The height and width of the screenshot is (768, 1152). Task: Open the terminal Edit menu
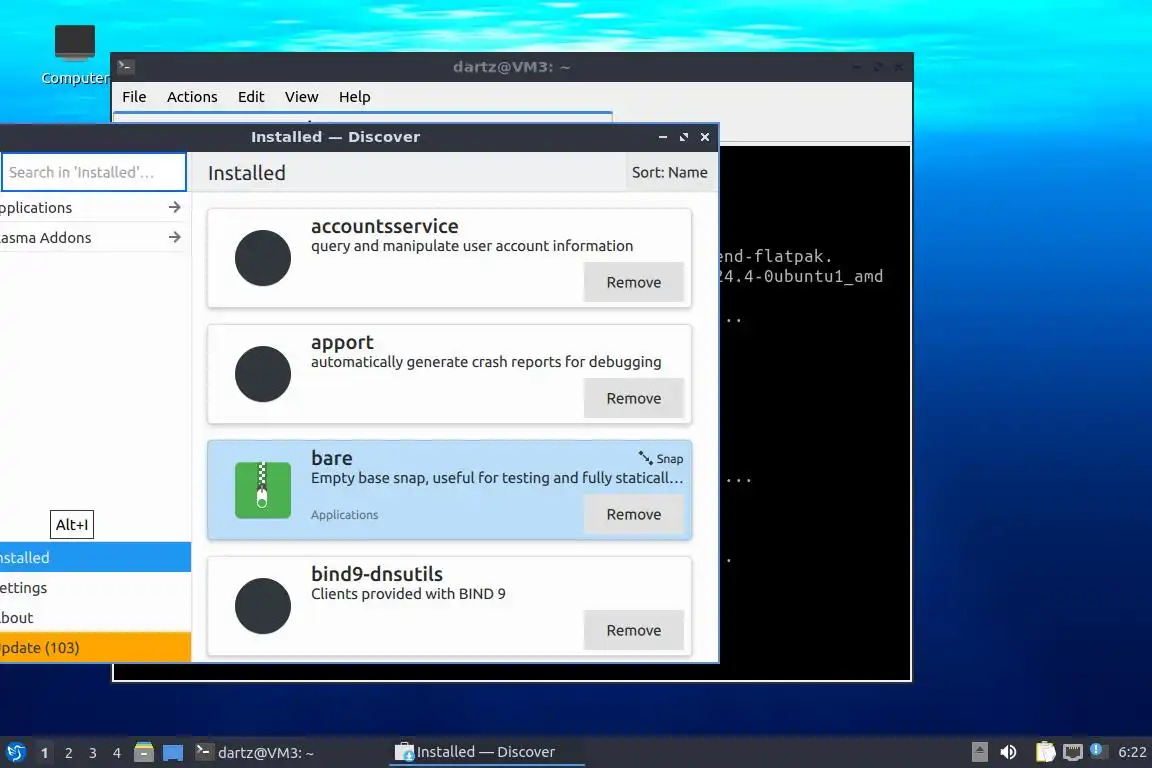point(251,97)
